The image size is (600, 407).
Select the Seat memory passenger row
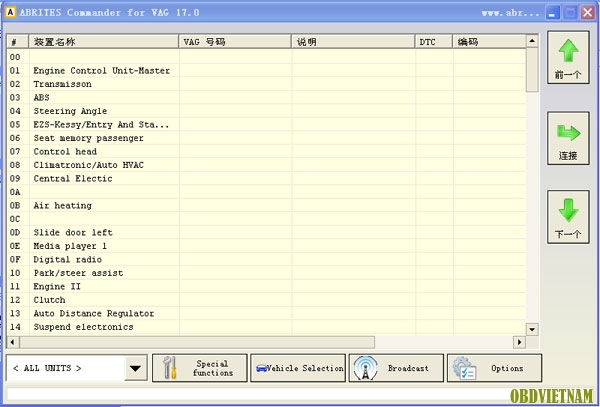(x=266, y=138)
